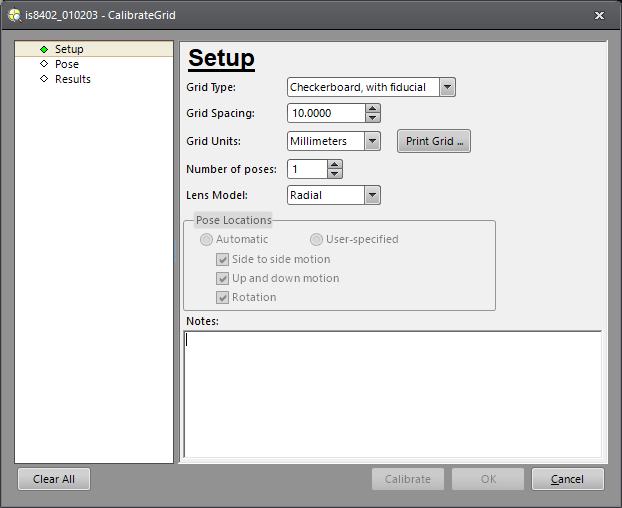Toggle Side to side motion checkbox

223,259
